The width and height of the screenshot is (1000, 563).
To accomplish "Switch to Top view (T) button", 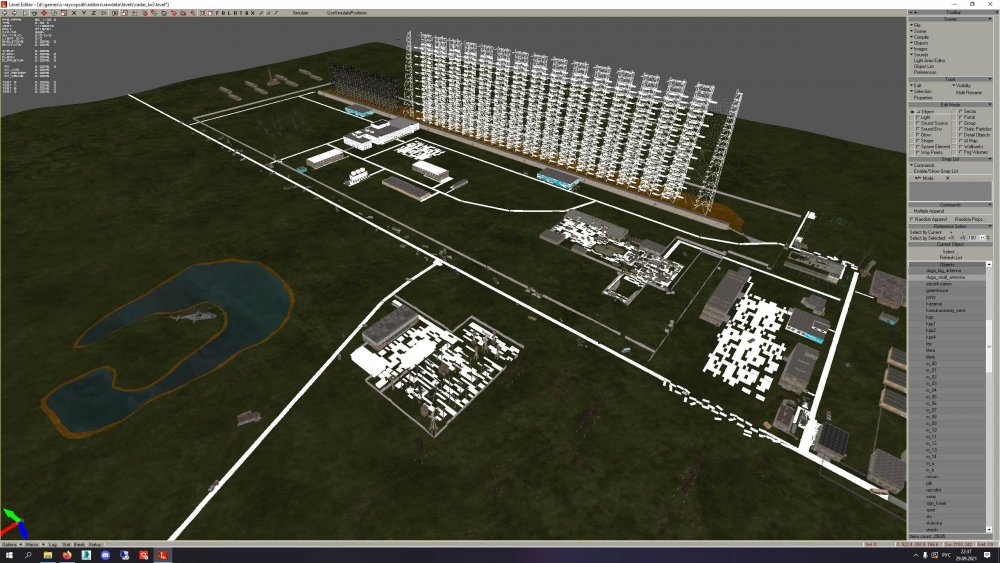I will click(x=241, y=13).
